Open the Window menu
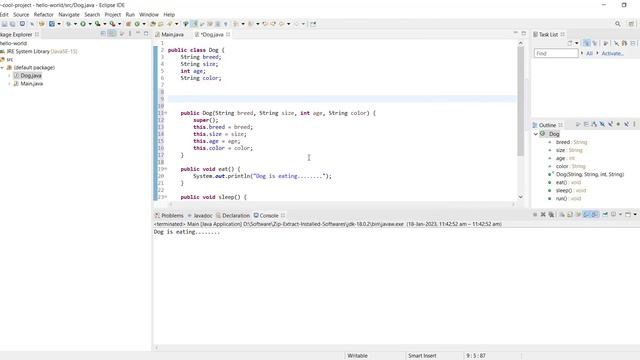This screenshot has height=360, width=640. 149,14
